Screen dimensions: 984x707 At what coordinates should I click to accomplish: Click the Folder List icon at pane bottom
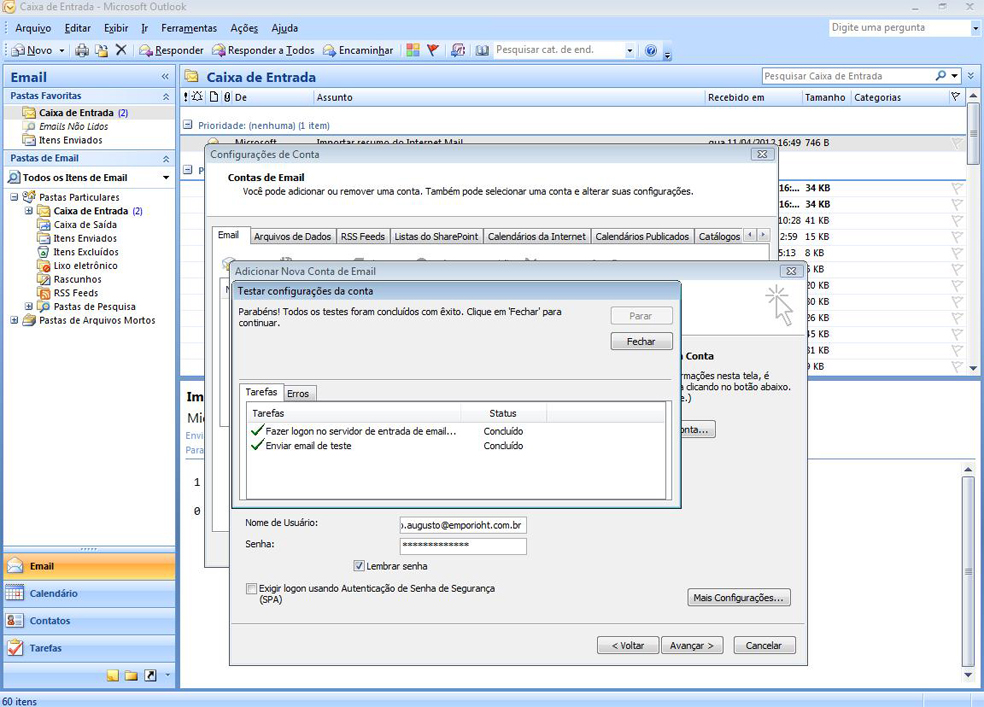131,676
